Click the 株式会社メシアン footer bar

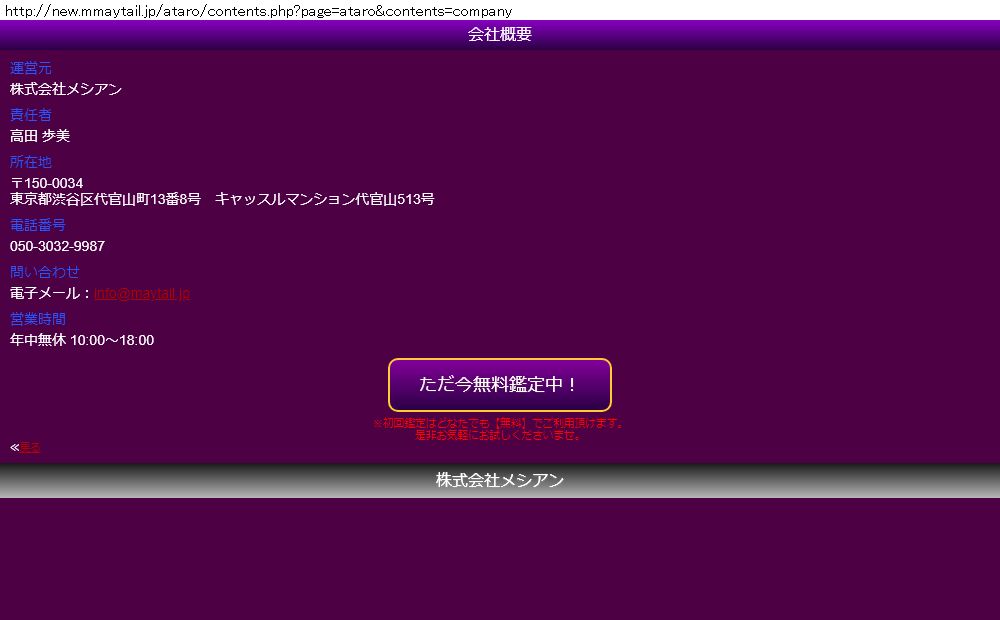[499, 481]
